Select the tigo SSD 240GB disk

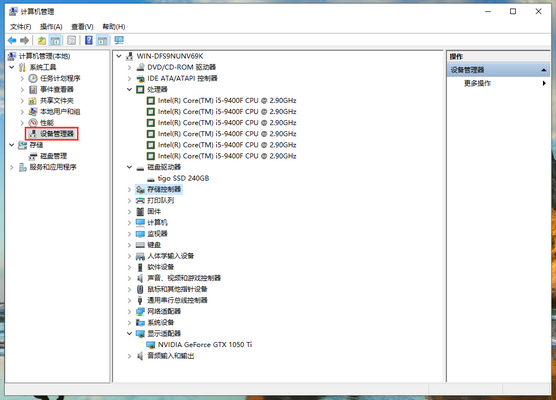click(183, 178)
